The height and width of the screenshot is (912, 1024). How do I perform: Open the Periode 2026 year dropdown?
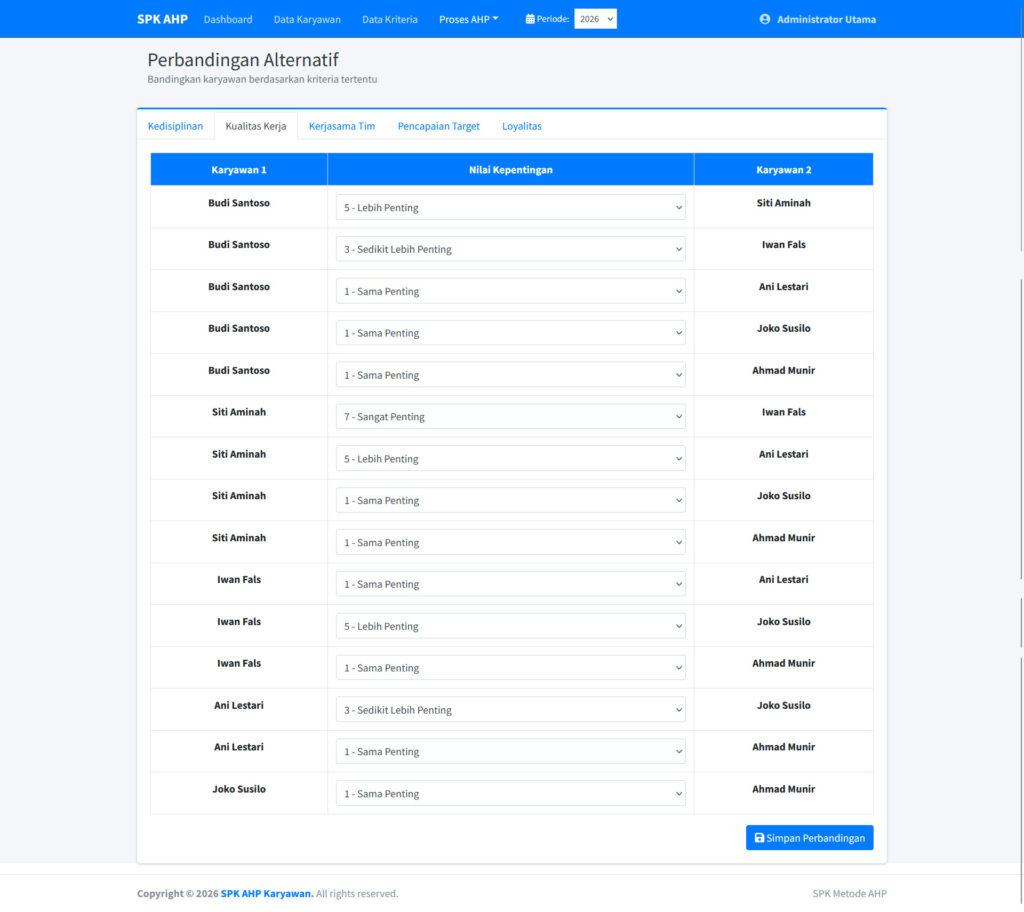coord(595,19)
